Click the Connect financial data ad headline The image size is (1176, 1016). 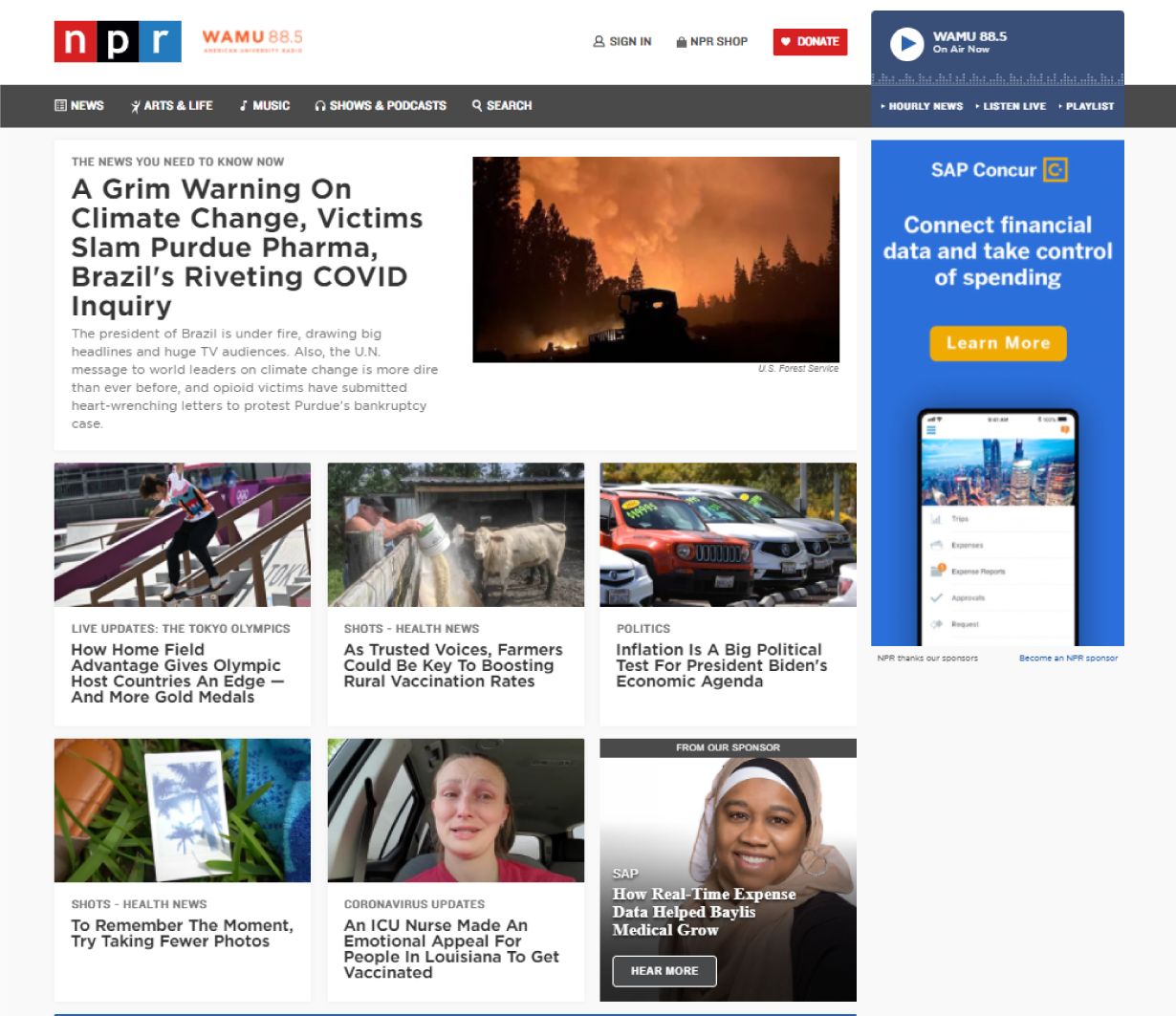[998, 251]
